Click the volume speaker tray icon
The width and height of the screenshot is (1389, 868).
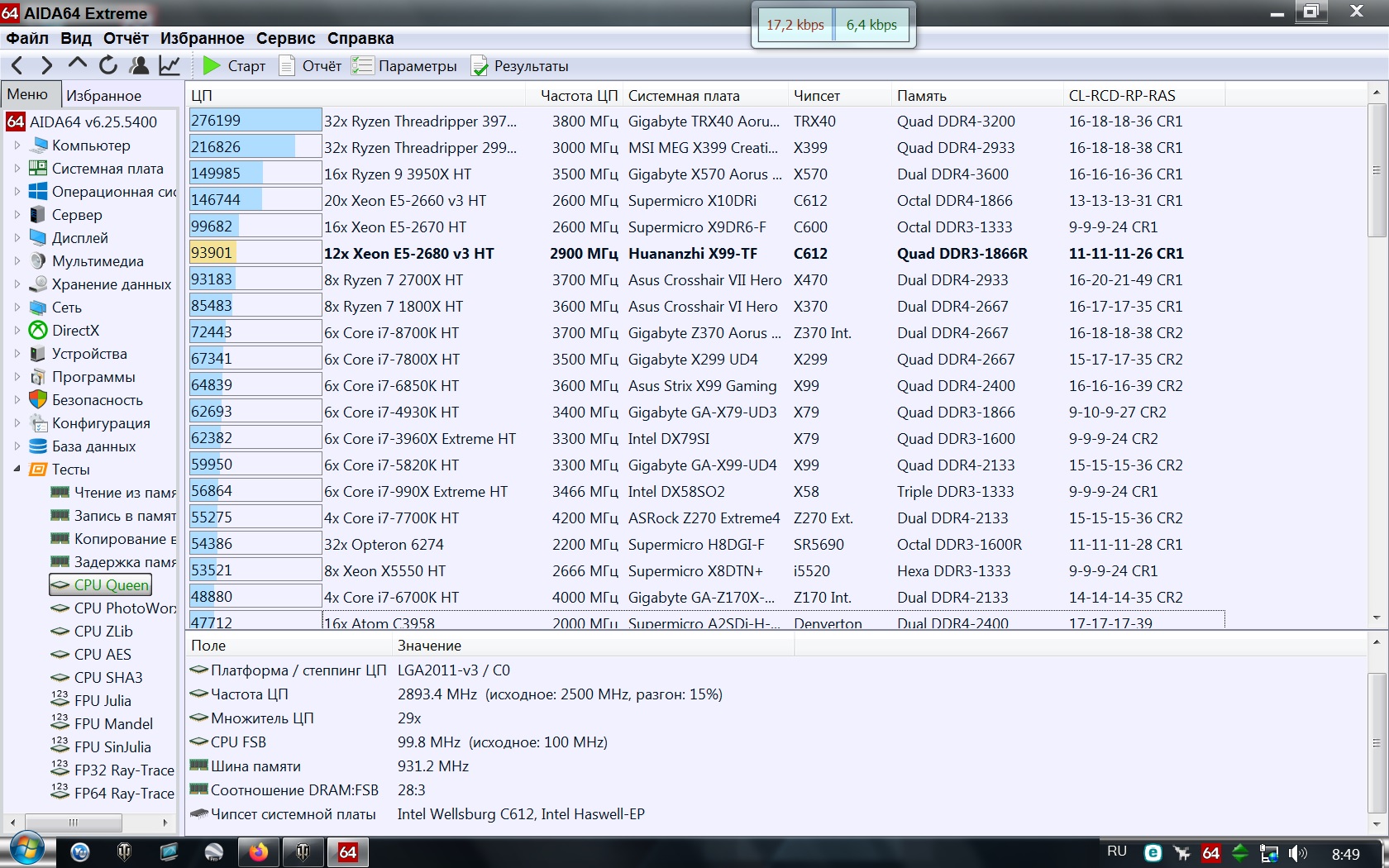click(1298, 853)
